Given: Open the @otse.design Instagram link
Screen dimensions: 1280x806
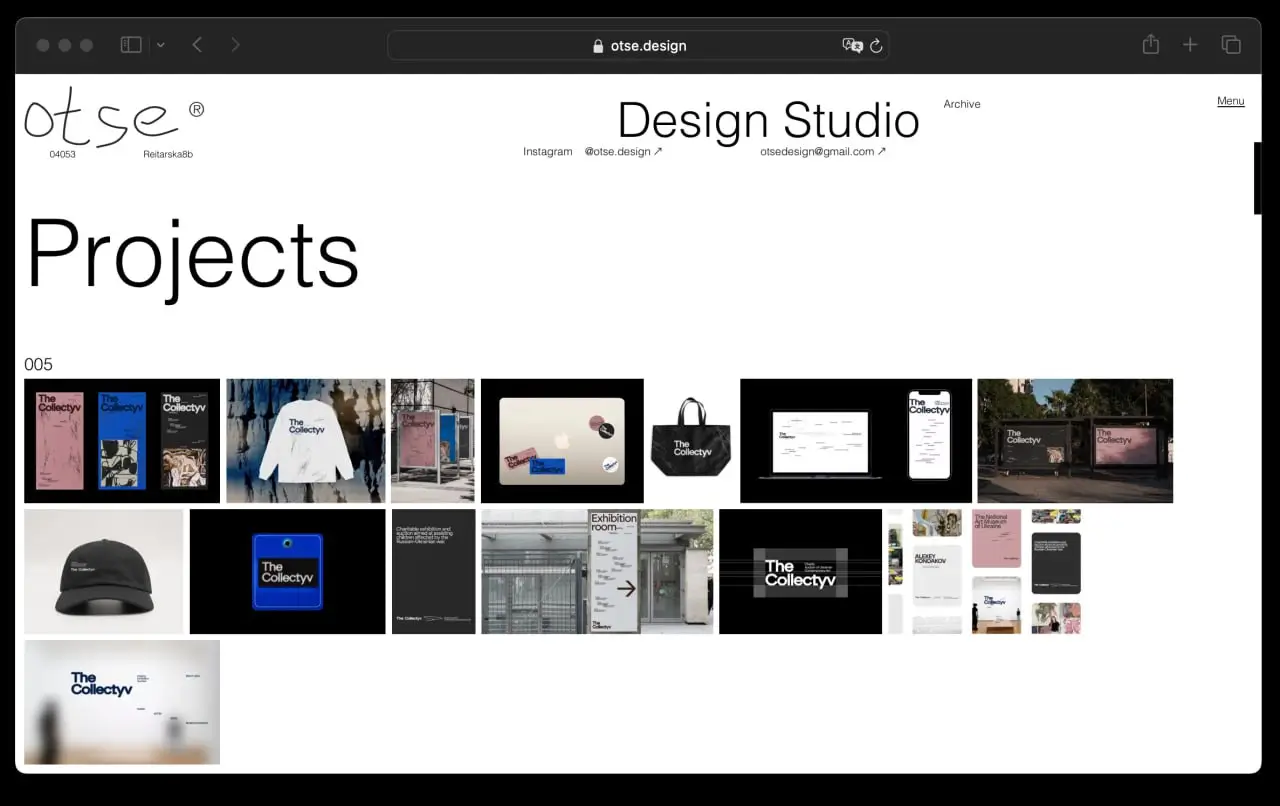Looking at the screenshot, I should coord(623,152).
